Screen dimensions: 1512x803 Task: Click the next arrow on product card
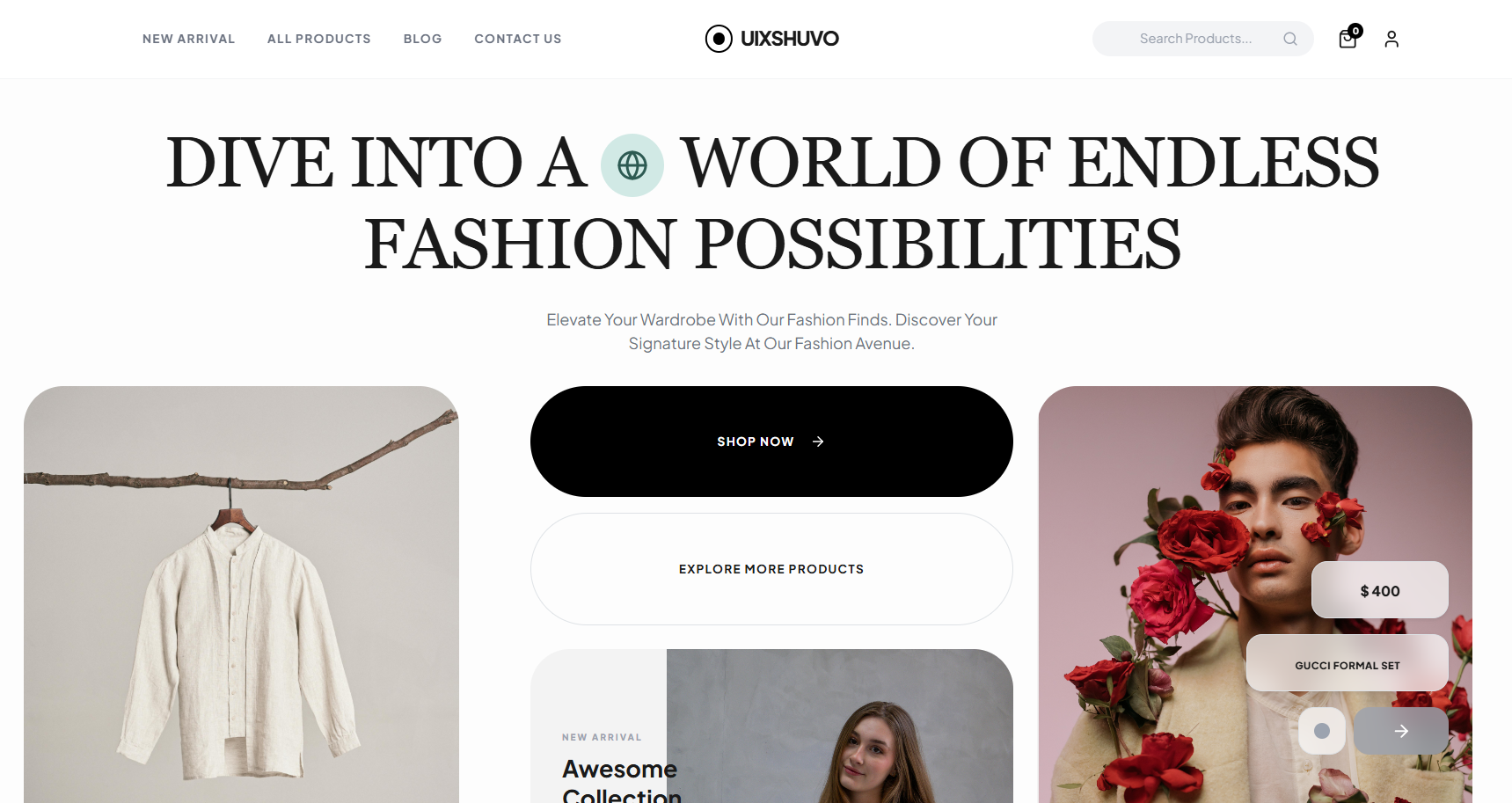tap(1401, 731)
